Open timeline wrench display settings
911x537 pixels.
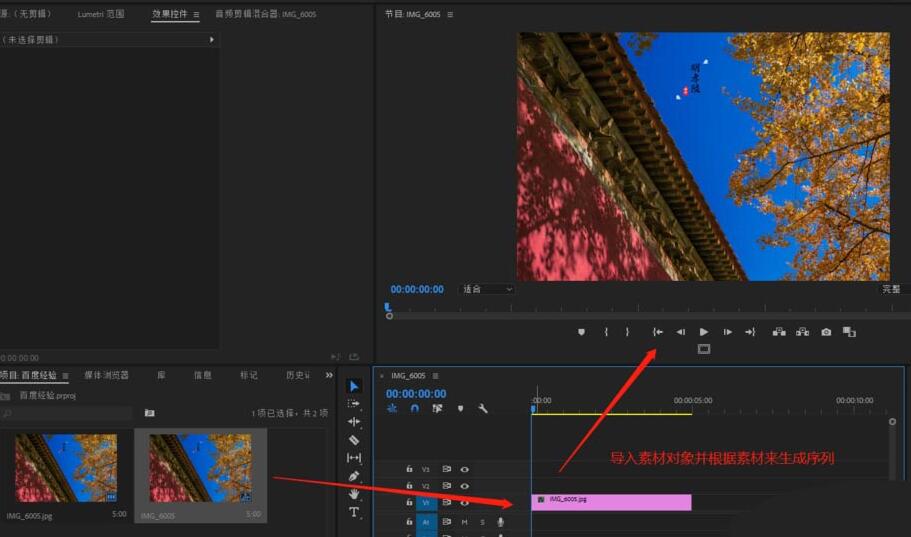pos(483,408)
